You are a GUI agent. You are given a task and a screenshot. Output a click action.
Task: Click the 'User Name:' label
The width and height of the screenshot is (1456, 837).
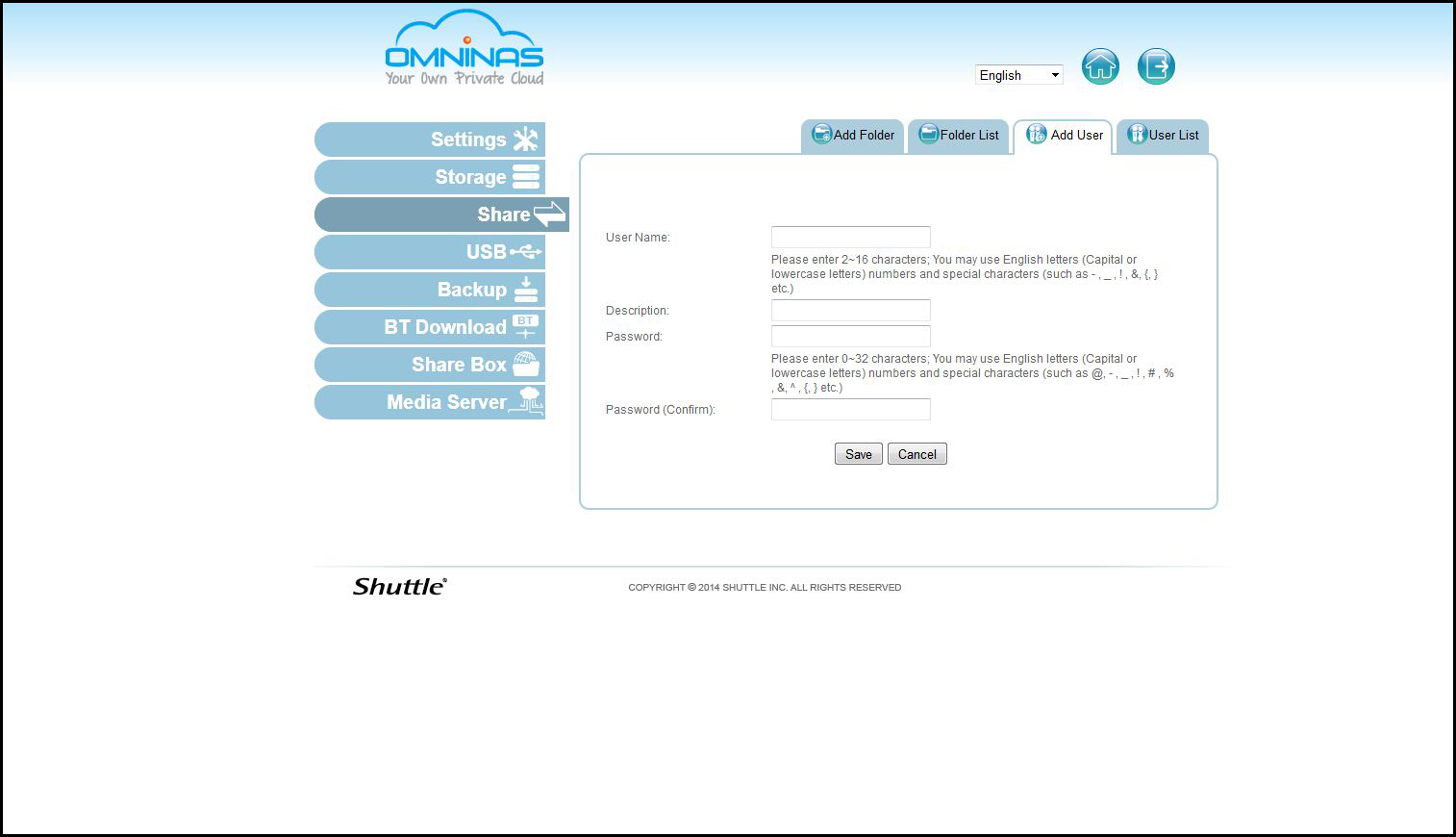click(638, 238)
